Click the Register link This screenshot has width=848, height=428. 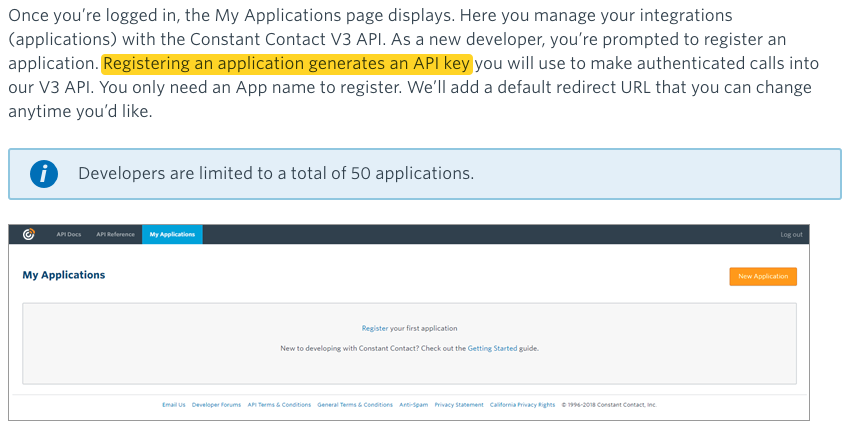point(375,328)
